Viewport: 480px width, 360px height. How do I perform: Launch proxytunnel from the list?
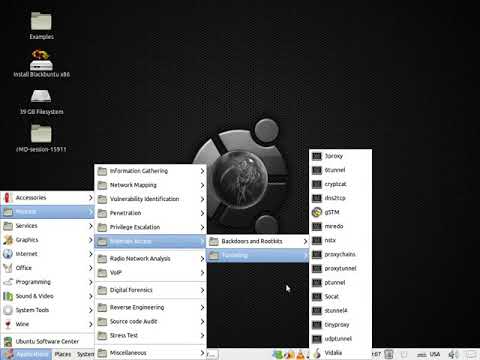(340, 268)
